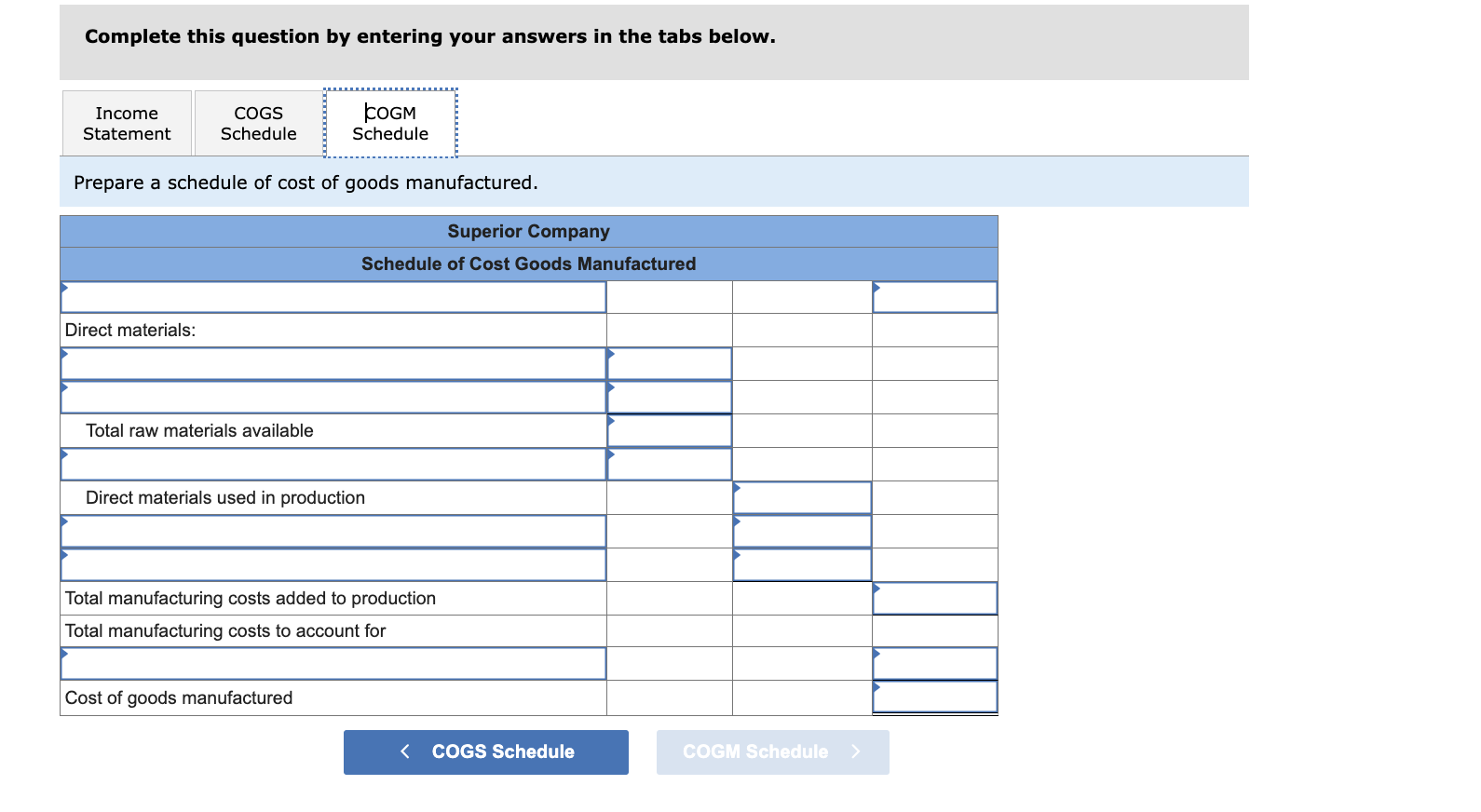This screenshot has height=812, width=1481.
Task: Click the left chevron on the COGS Schedule button
Action: pyautogui.click(x=405, y=751)
